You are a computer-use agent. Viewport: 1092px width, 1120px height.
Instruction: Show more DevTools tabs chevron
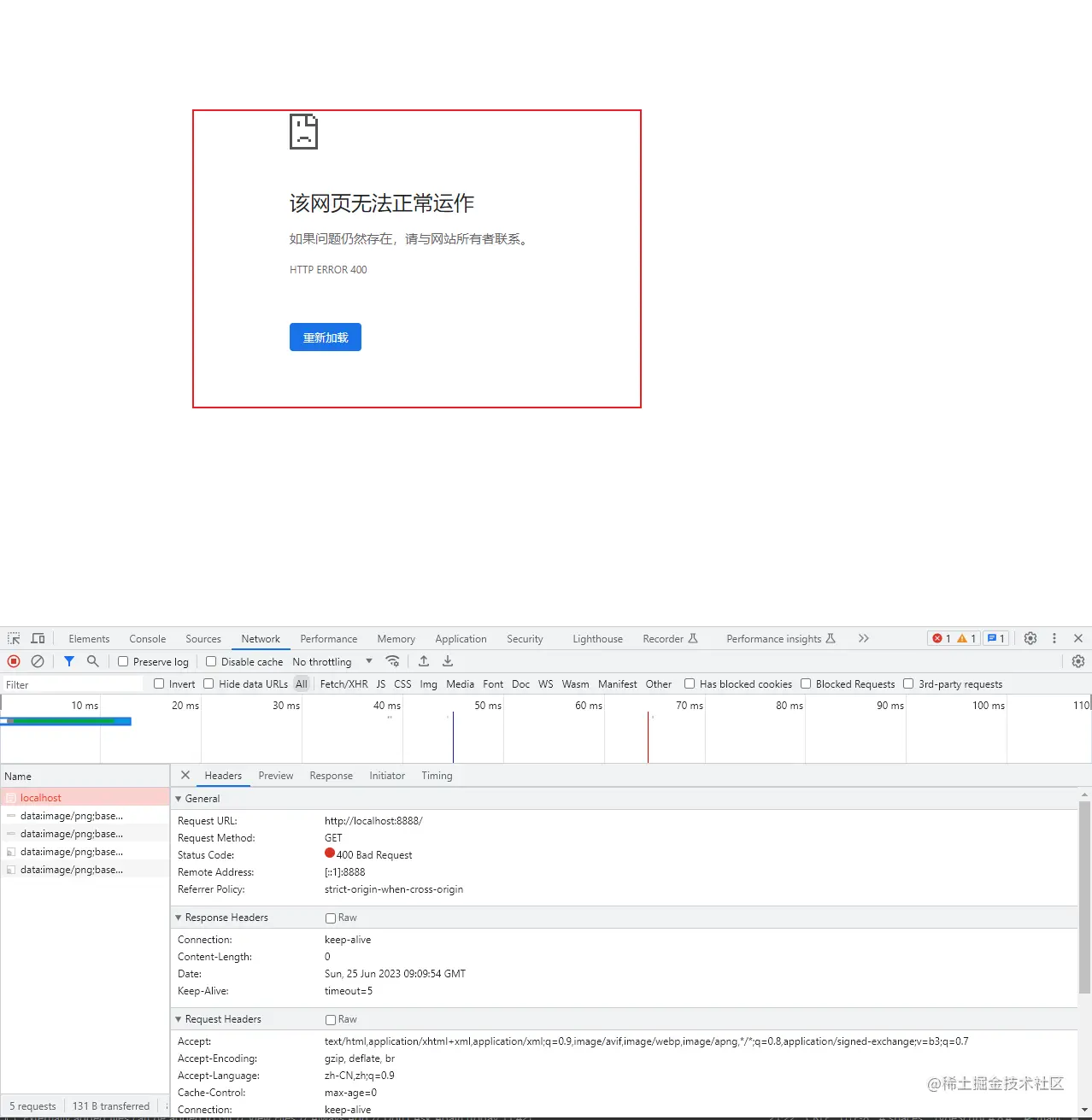(864, 638)
